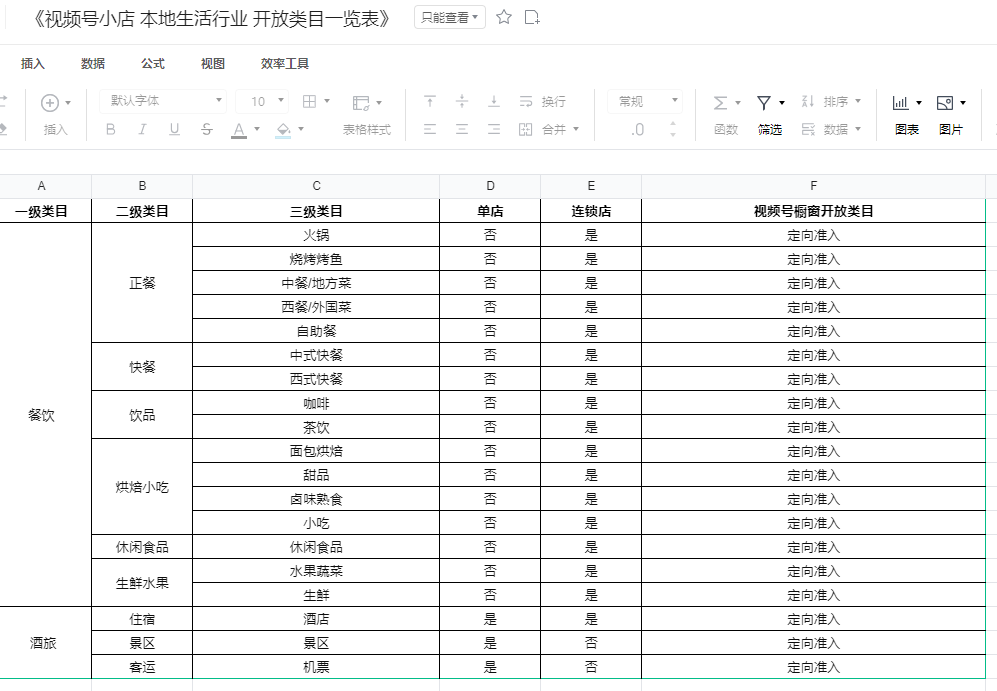Open the 插入 menu

[32, 64]
